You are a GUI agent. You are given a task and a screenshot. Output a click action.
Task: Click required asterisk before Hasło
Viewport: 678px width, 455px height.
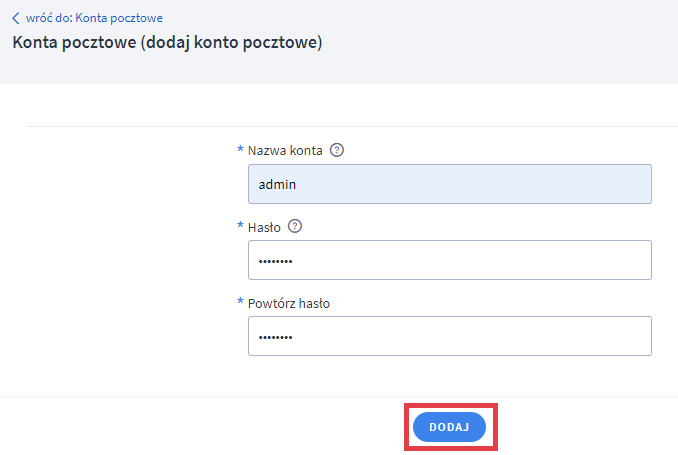coord(240,226)
